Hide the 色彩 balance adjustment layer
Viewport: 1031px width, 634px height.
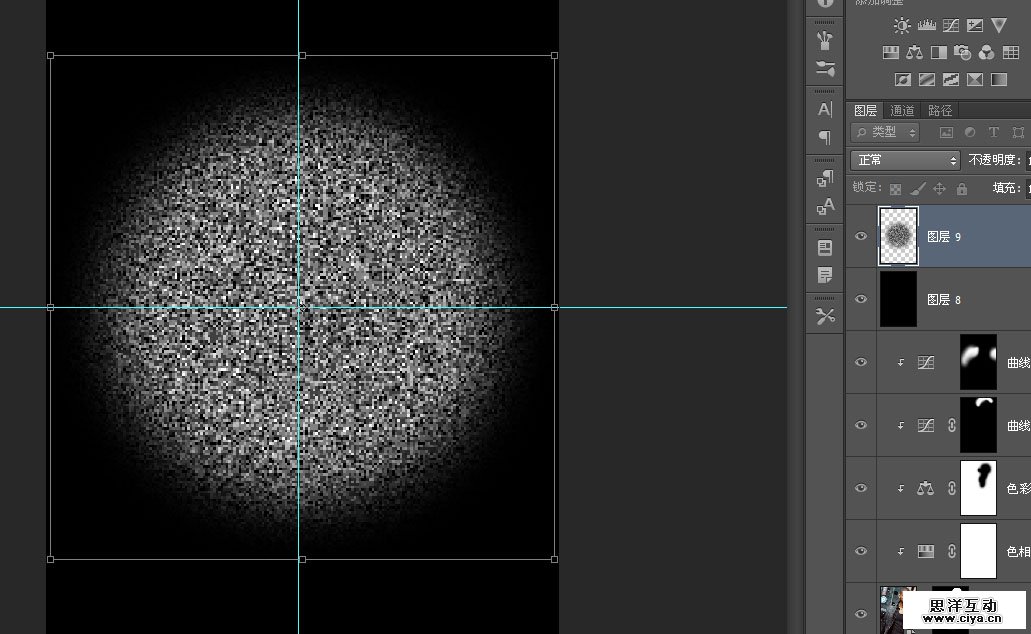861,488
